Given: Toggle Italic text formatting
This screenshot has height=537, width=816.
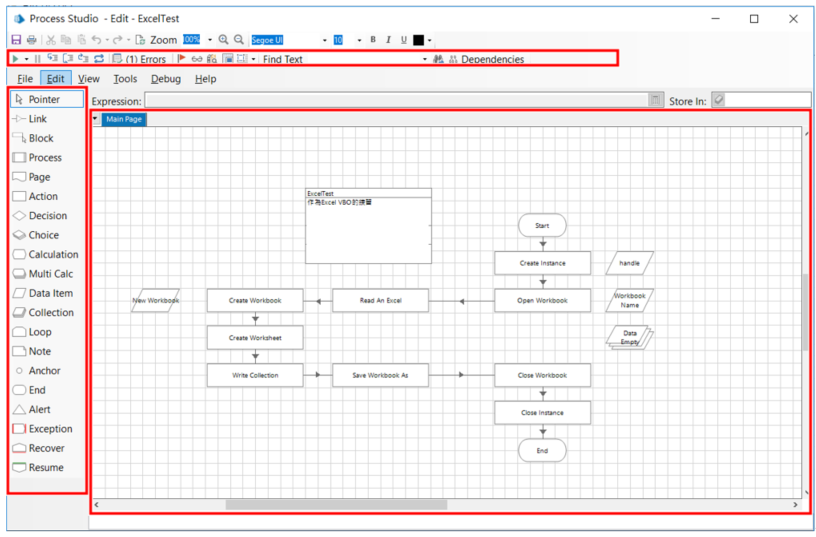Looking at the screenshot, I should (x=388, y=40).
